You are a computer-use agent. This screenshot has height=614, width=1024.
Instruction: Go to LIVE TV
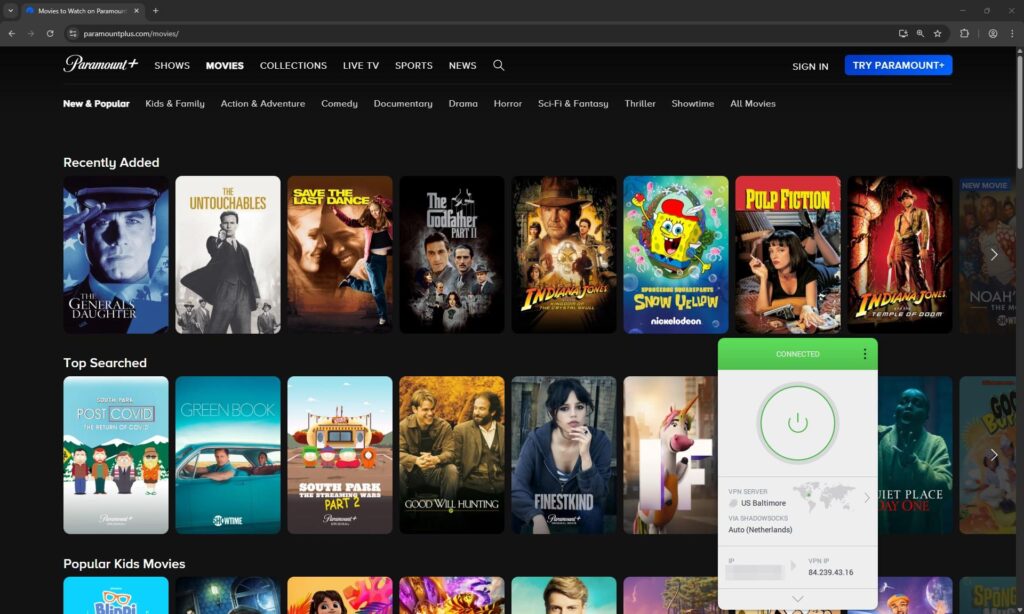tap(360, 65)
